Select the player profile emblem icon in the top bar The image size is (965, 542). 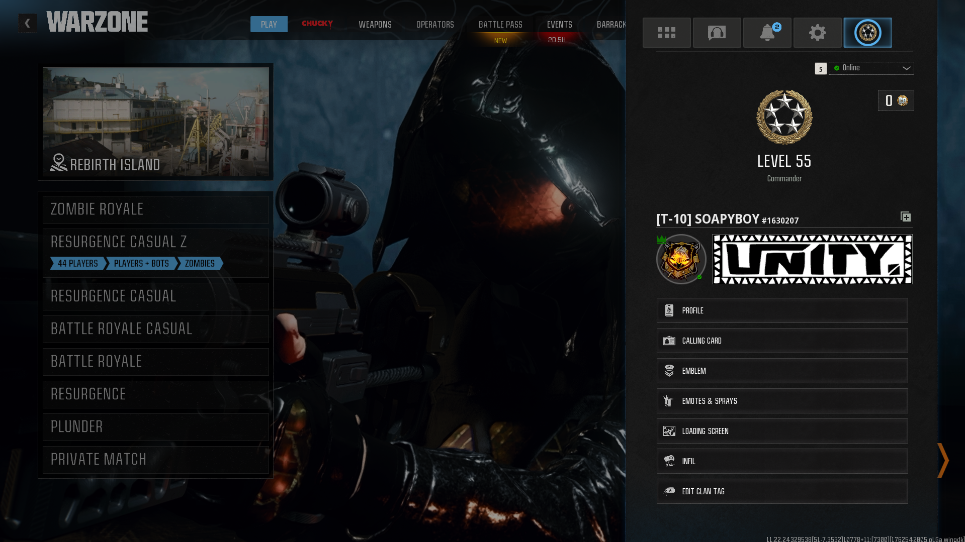[868, 33]
